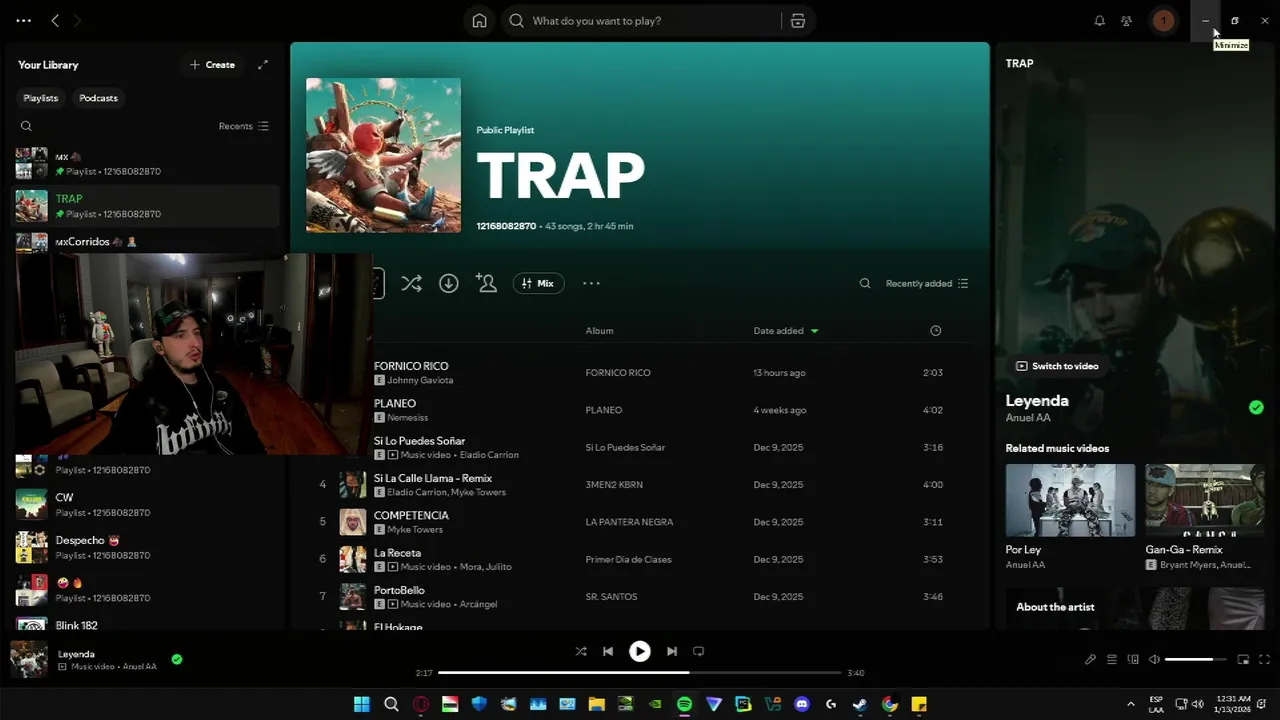Image resolution: width=1280 pixels, height=720 pixels.
Task: Select the Si Lo Puedes Soñar track
Action: (419, 441)
